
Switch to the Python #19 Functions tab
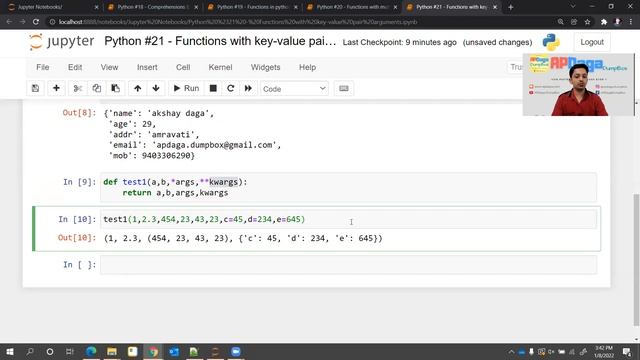tap(252, 7)
